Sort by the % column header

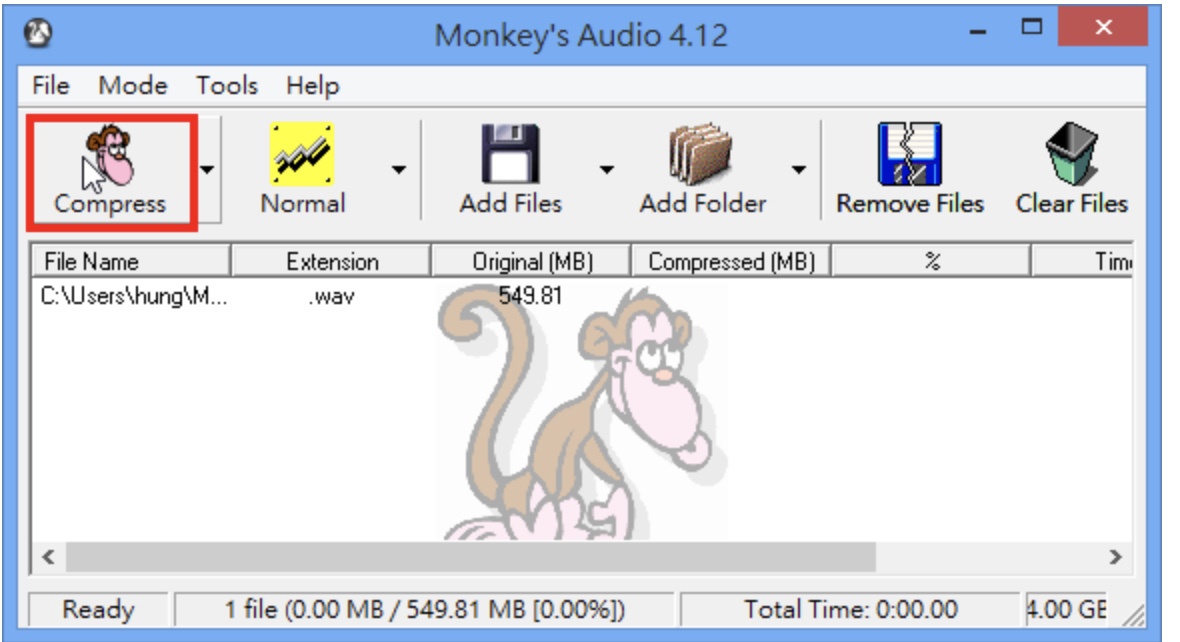click(932, 261)
